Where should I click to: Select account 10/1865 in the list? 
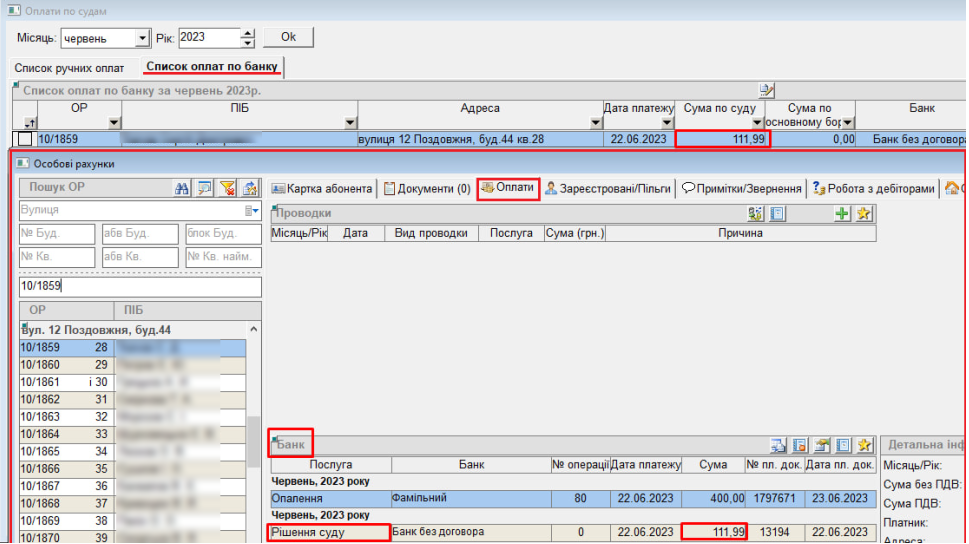point(40,451)
